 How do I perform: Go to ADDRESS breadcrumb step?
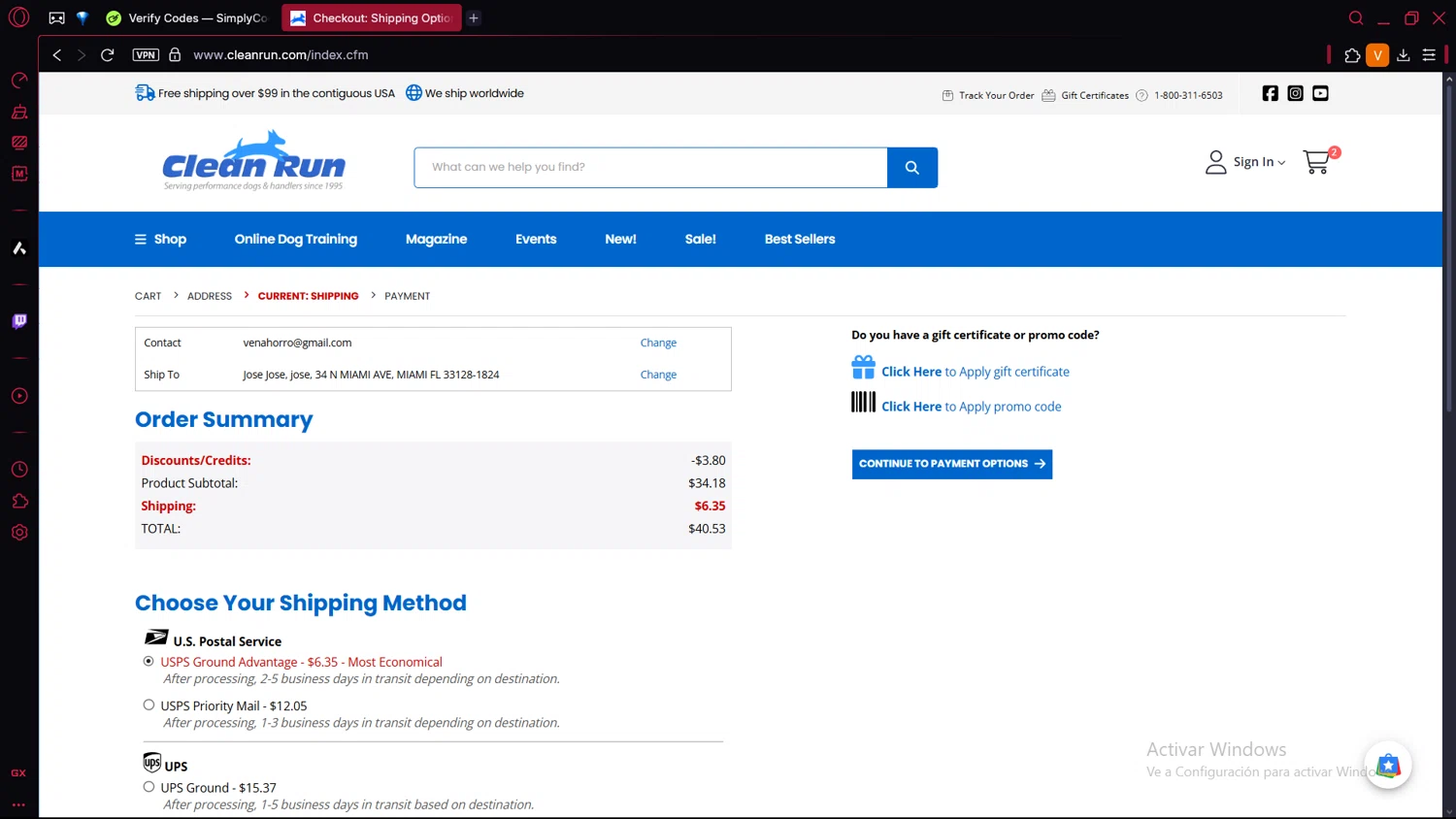(210, 296)
